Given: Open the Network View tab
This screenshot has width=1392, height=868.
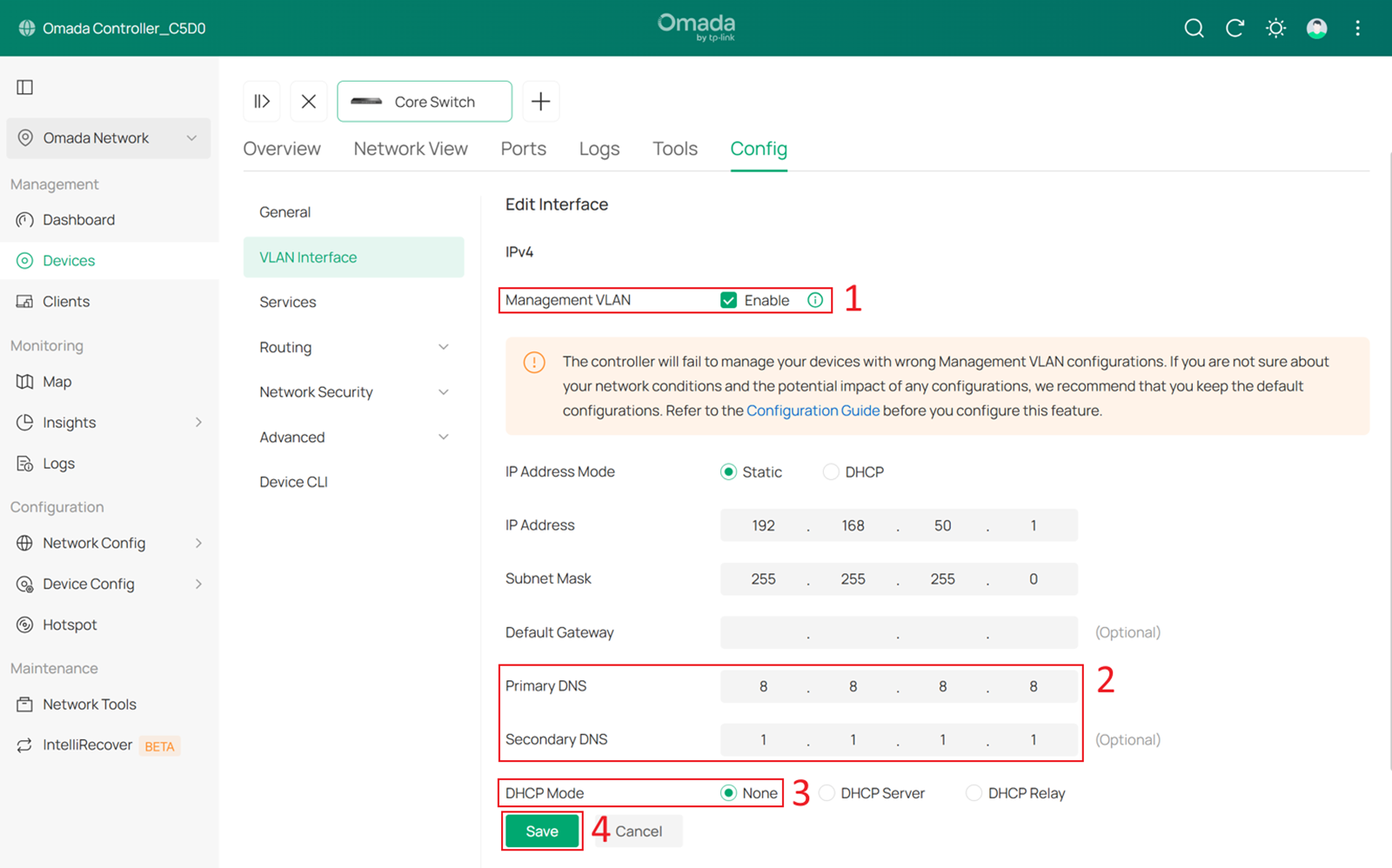Looking at the screenshot, I should click(x=410, y=148).
